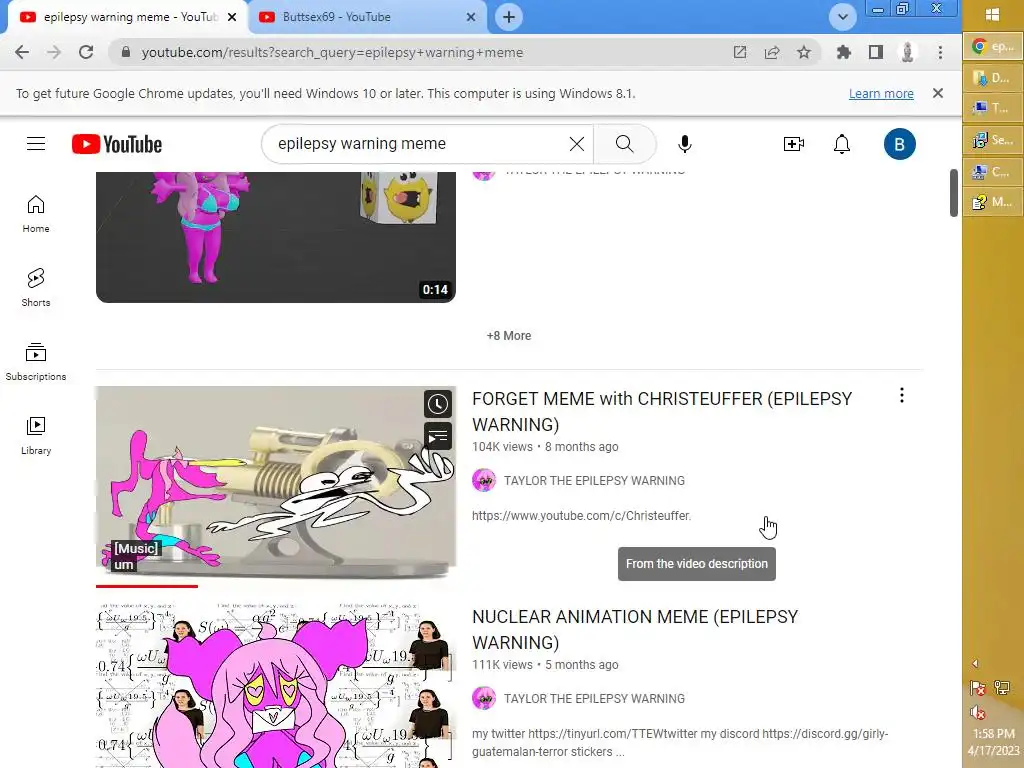This screenshot has height=768, width=1024.
Task: Share this page via the share icon
Action: (x=772, y=52)
